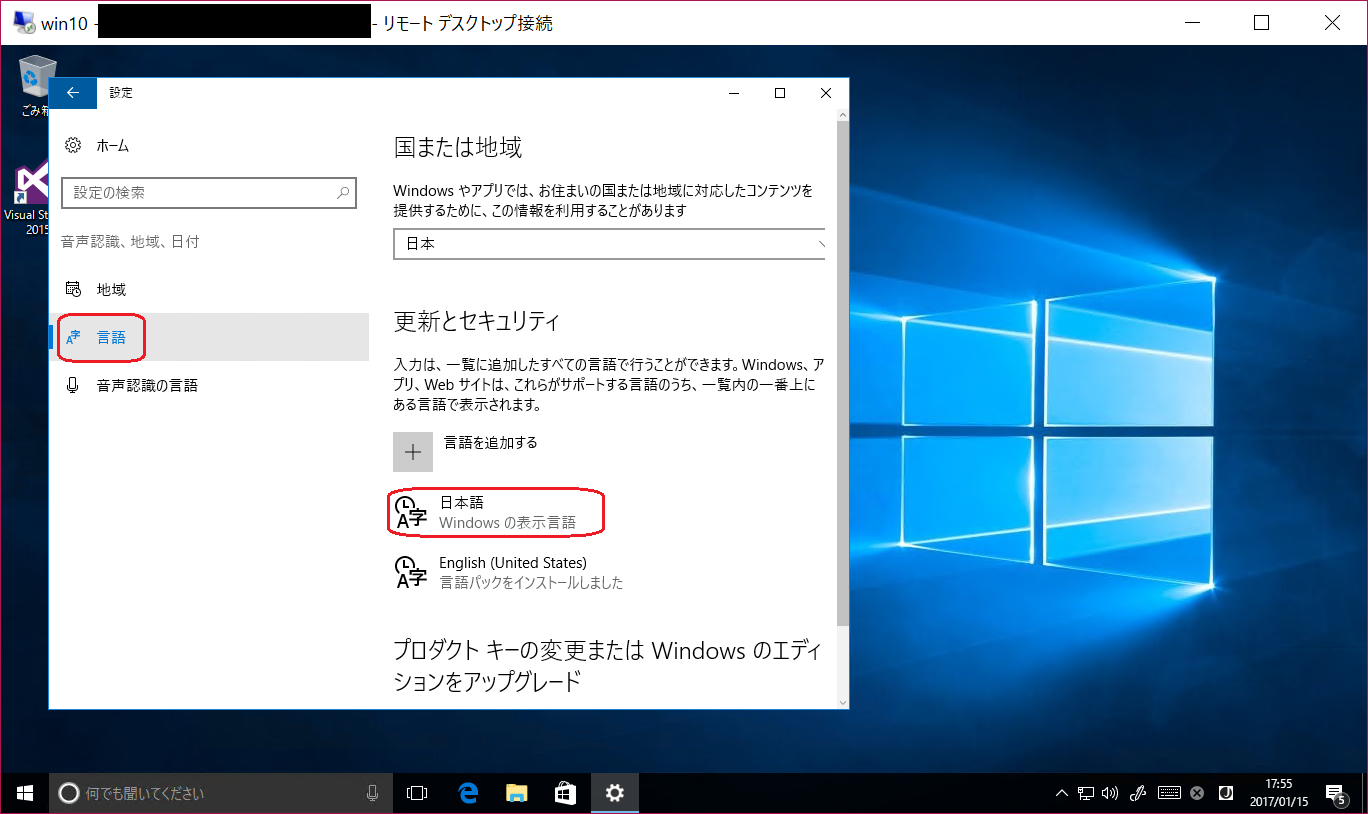Open the 日本 country or region dropdown
Screen dimensions: 1368x814
pyautogui.click(x=609, y=243)
